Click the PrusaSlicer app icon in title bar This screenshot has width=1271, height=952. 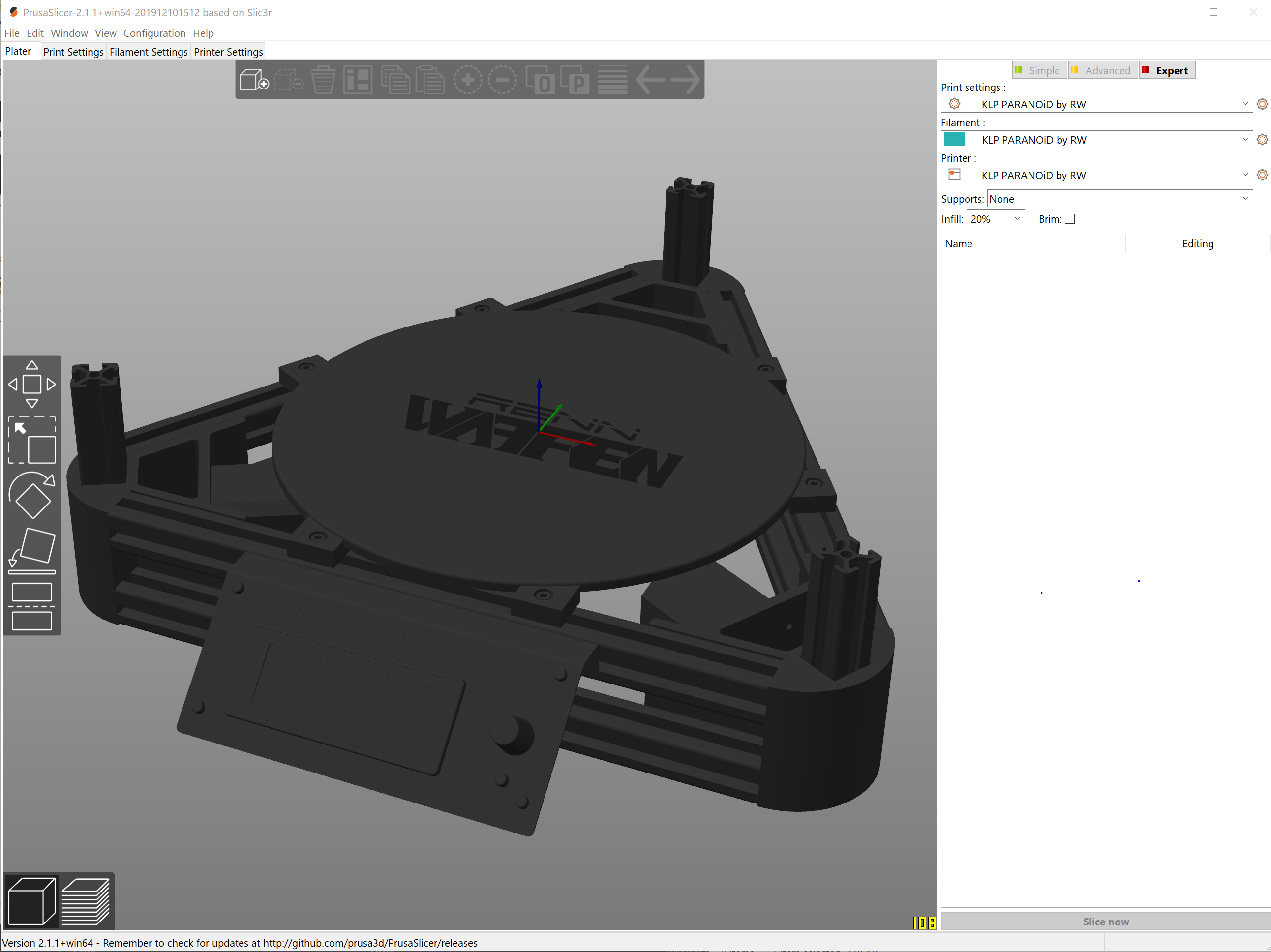(13, 12)
